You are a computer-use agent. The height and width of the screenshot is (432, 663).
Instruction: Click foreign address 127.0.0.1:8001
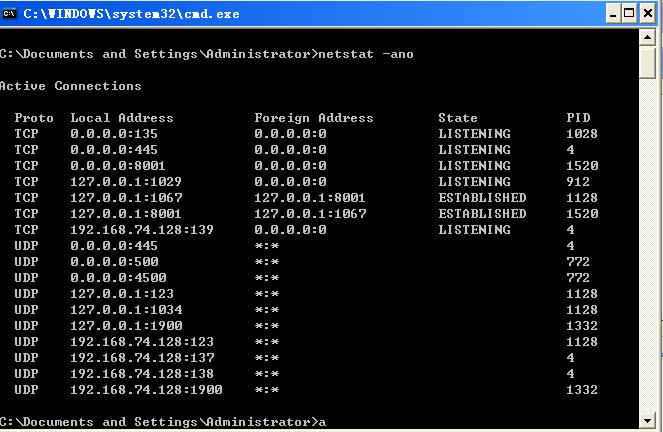pyautogui.click(x=310, y=198)
